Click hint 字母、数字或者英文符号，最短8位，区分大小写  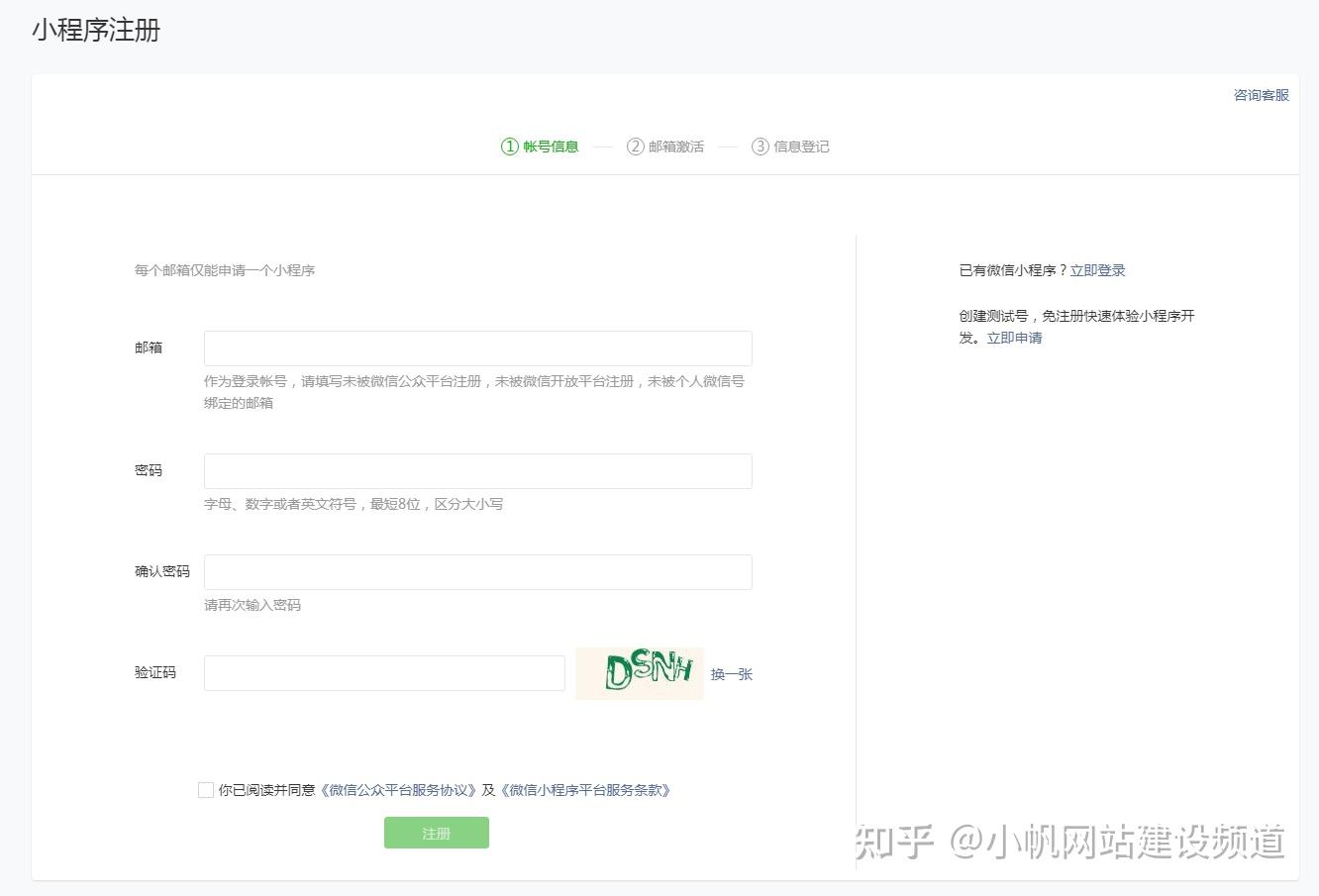pos(354,504)
